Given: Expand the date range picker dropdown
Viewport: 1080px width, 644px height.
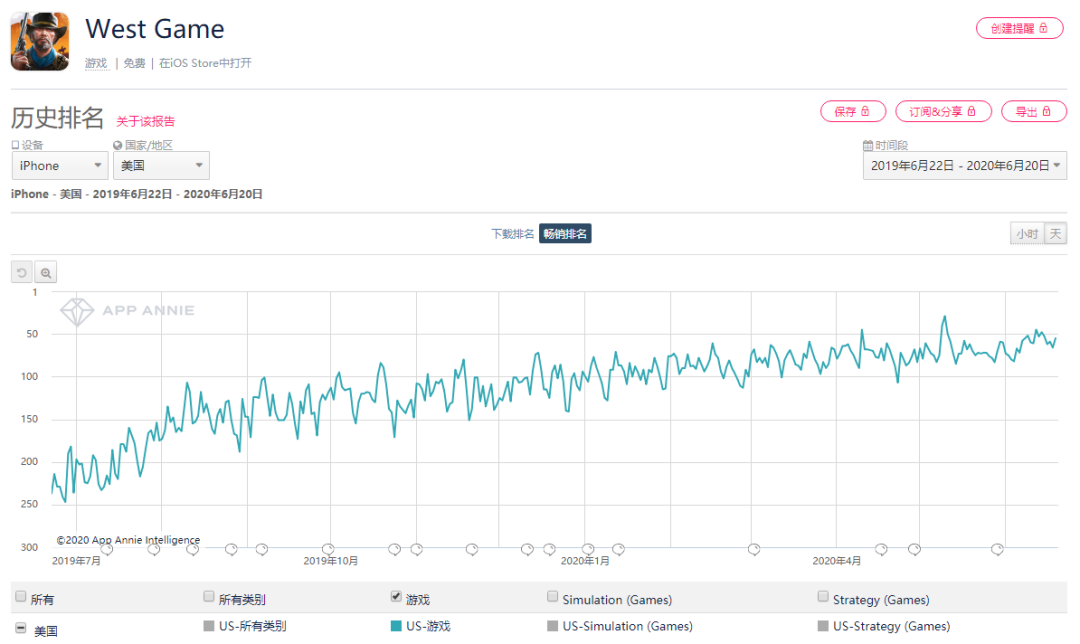Looking at the screenshot, I should click(x=964, y=166).
